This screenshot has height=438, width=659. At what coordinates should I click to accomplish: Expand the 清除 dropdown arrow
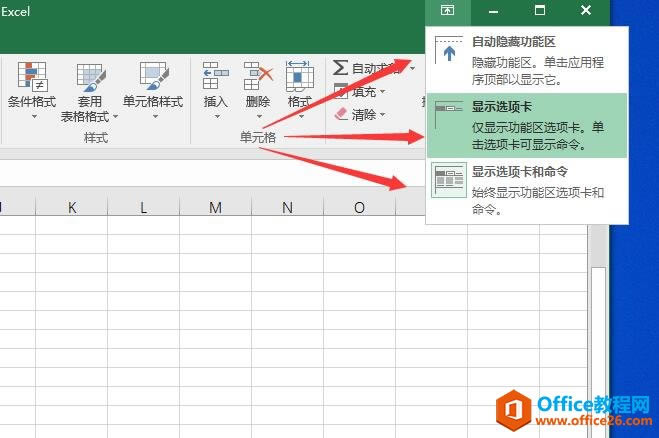pos(382,114)
